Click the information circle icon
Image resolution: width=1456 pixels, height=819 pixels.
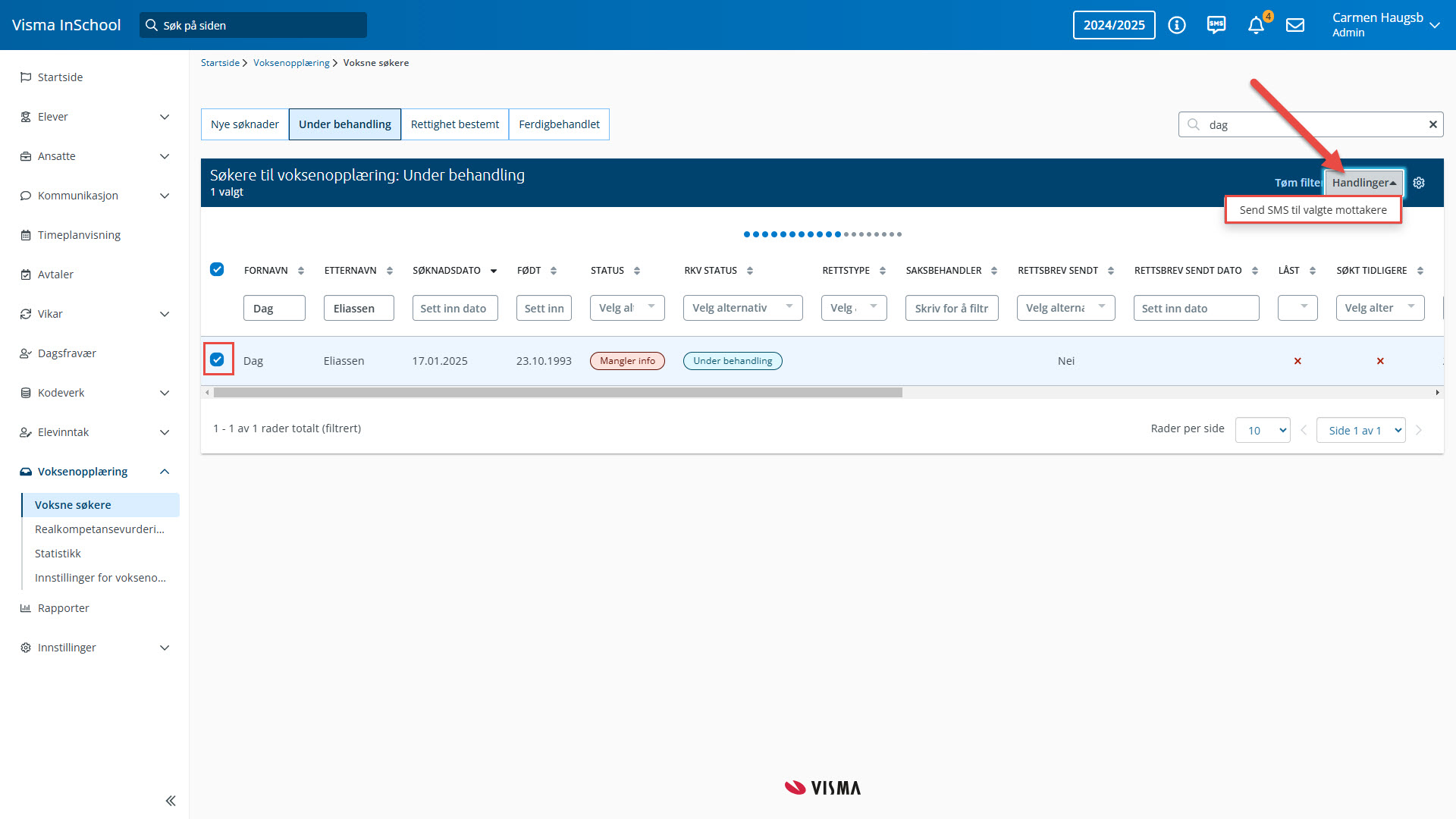coord(1177,25)
